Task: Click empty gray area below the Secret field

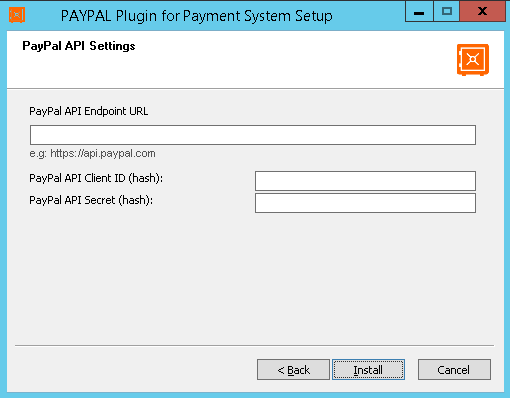Action: [255, 277]
